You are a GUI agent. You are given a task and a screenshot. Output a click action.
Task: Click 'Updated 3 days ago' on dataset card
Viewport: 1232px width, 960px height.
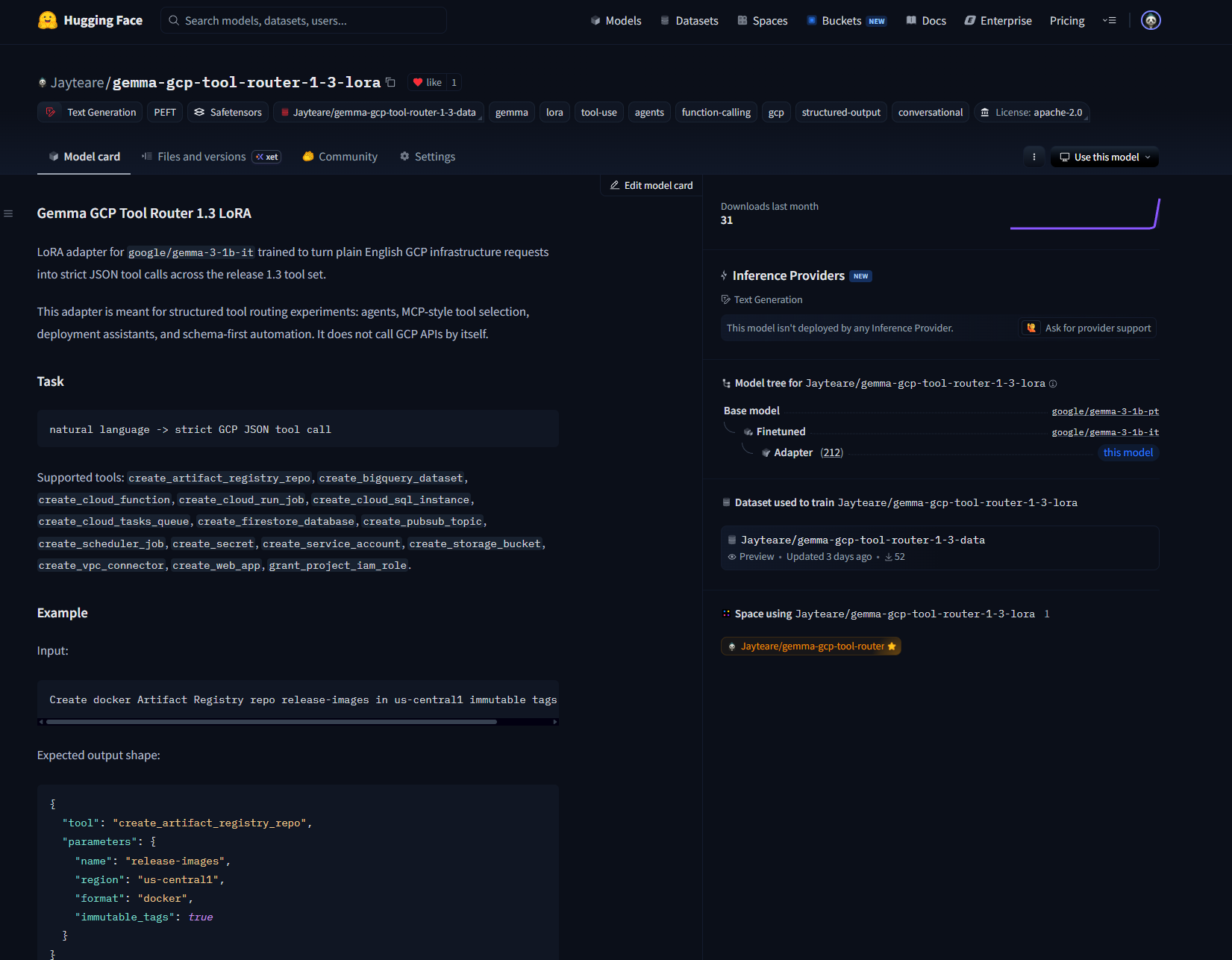(x=829, y=557)
